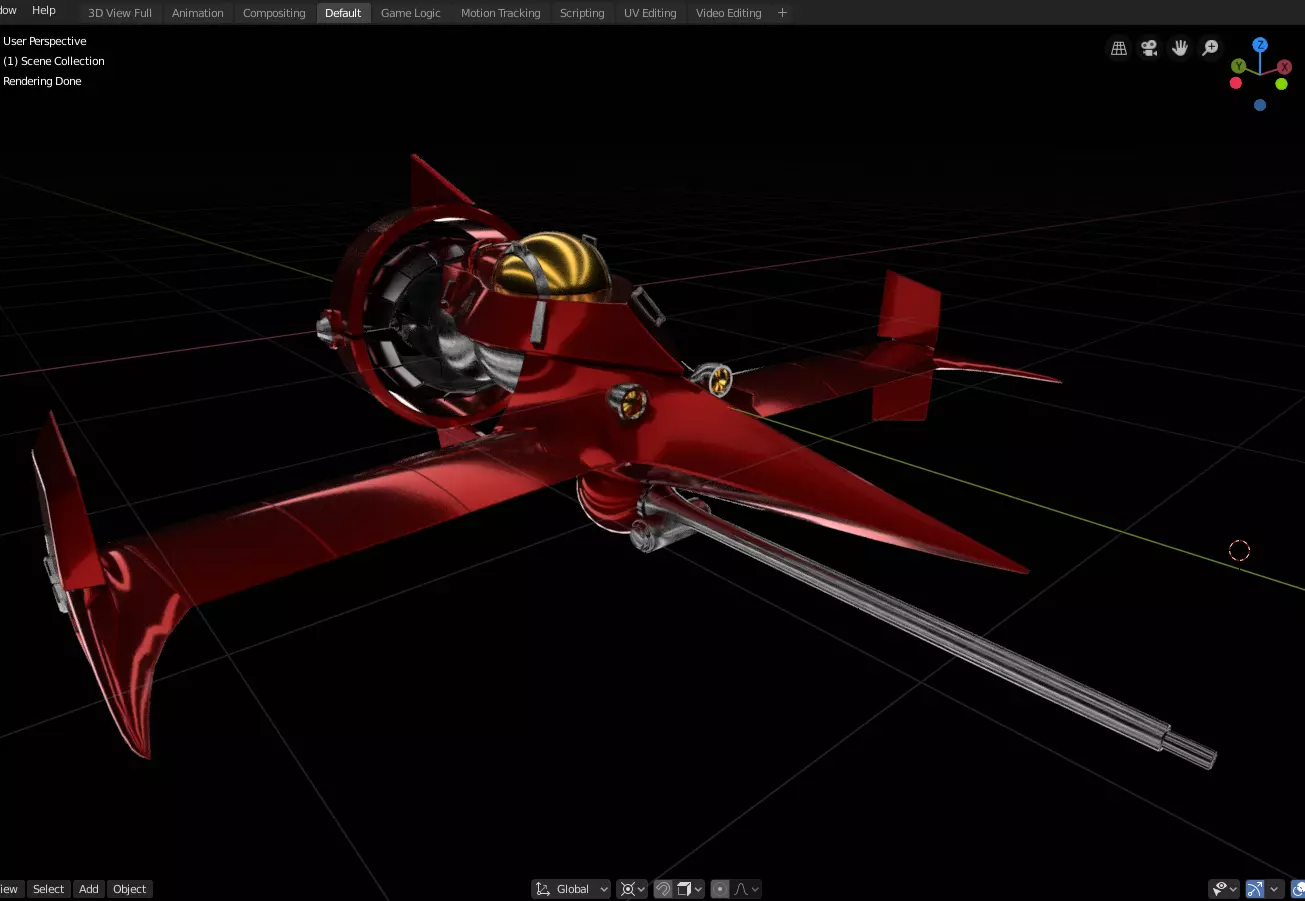Align view to X axis on gizmo

coord(1285,66)
